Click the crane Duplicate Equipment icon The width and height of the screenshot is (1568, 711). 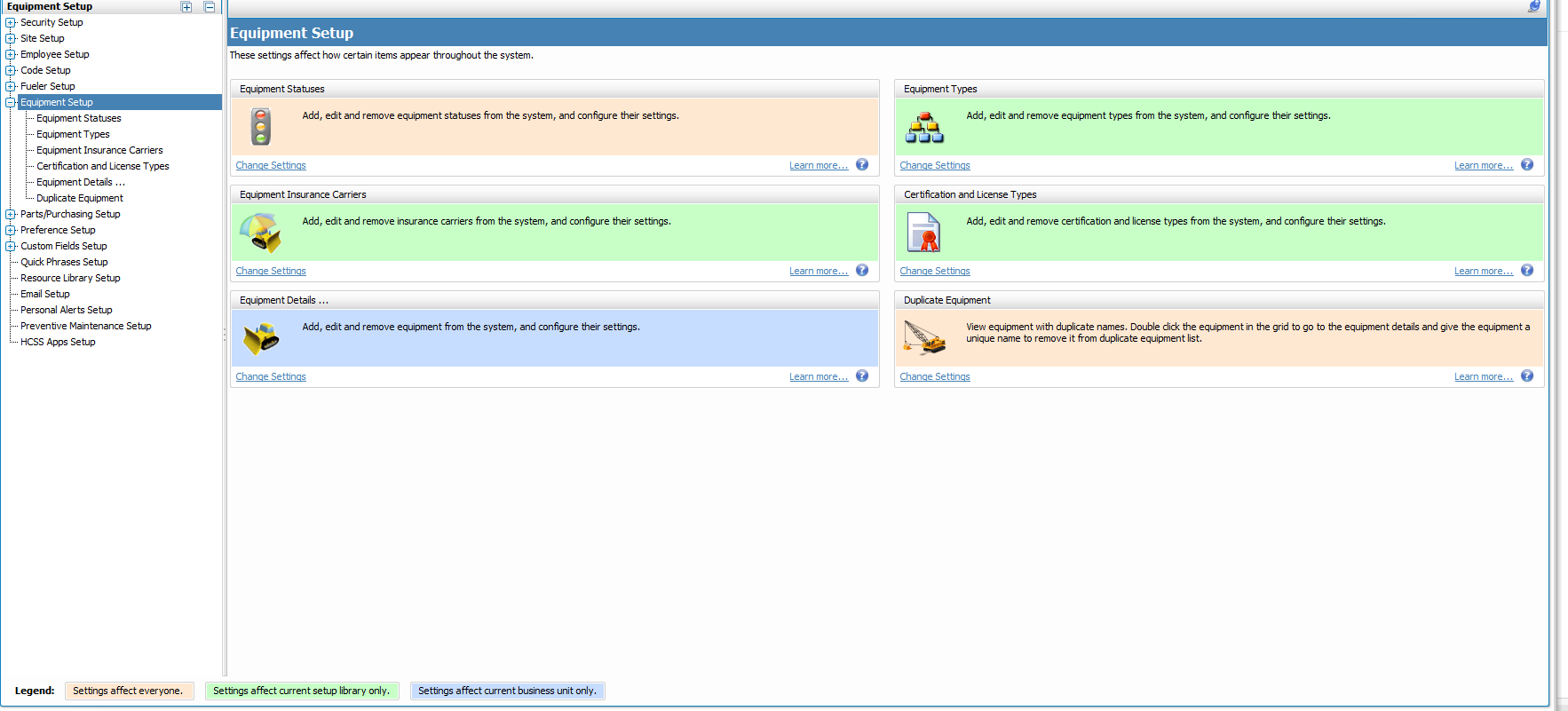click(924, 338)
